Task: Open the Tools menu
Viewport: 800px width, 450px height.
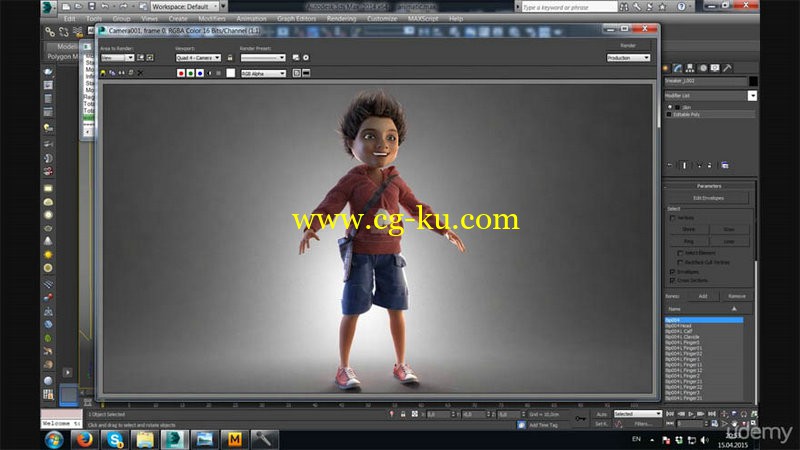Action: [x=93, y=18]
